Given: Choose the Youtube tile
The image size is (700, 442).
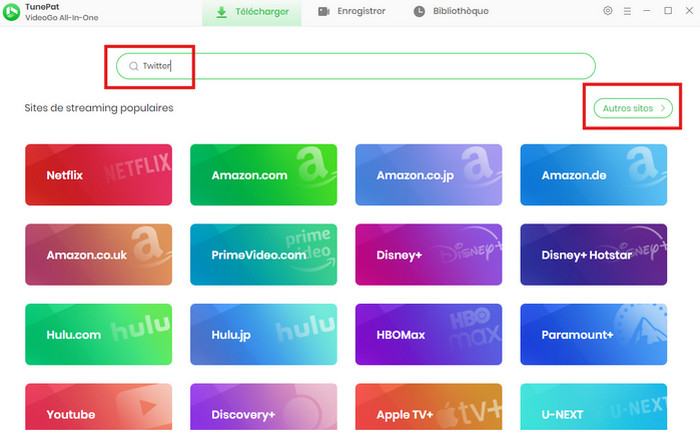Looking at the screenshot, I should (99, 407).
